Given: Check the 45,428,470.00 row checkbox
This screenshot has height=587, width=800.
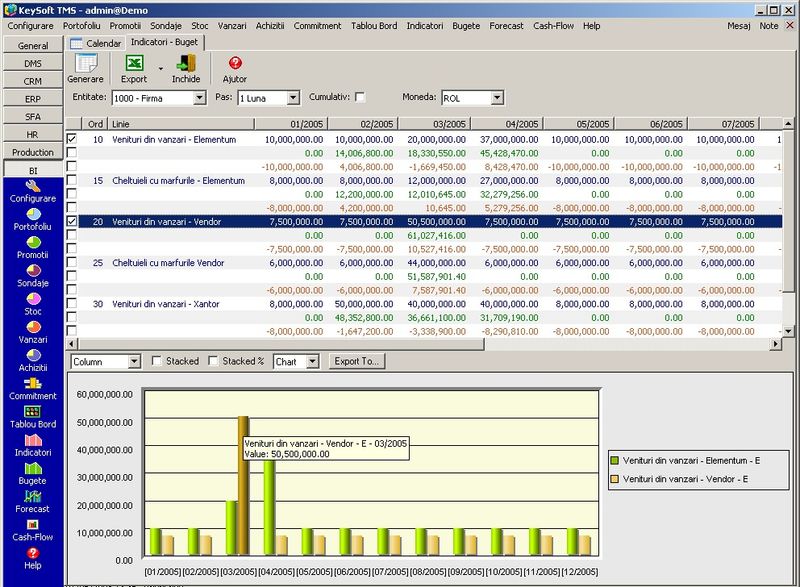Looking at the screenshot, I should coord(72,152).
